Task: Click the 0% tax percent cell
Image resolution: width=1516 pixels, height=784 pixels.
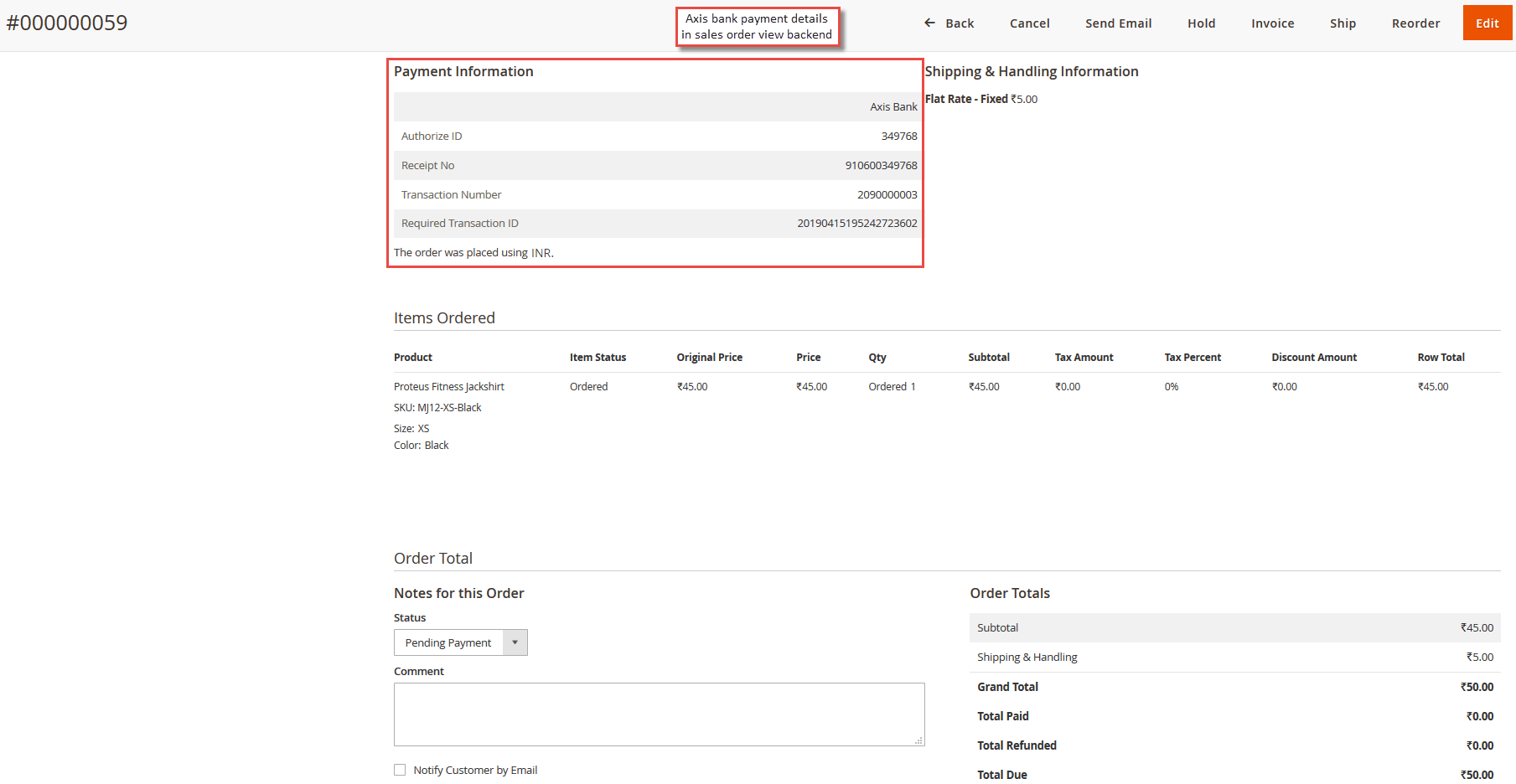Action: [1172, 386]
